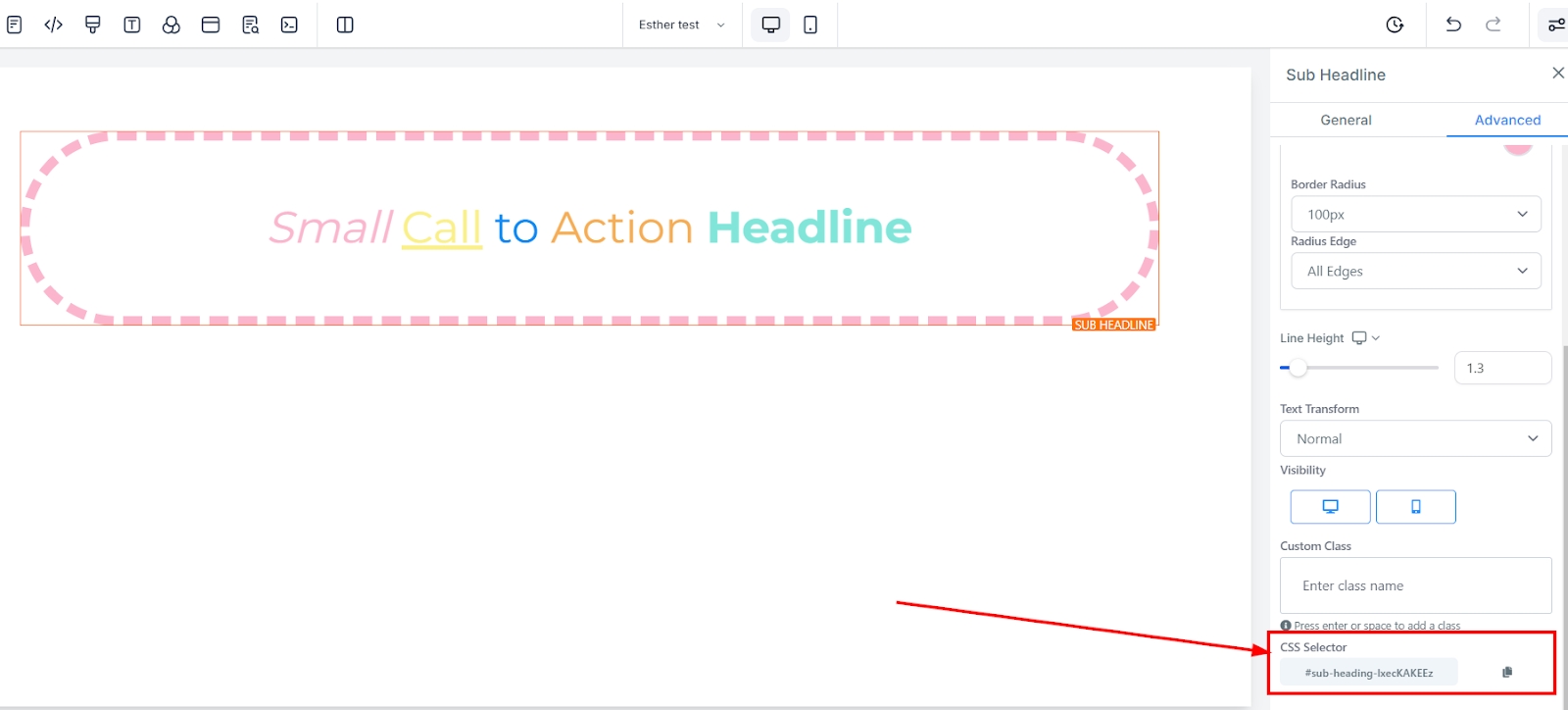
Task: Open the settings sliders icon
Action: tap(1555, 25)
